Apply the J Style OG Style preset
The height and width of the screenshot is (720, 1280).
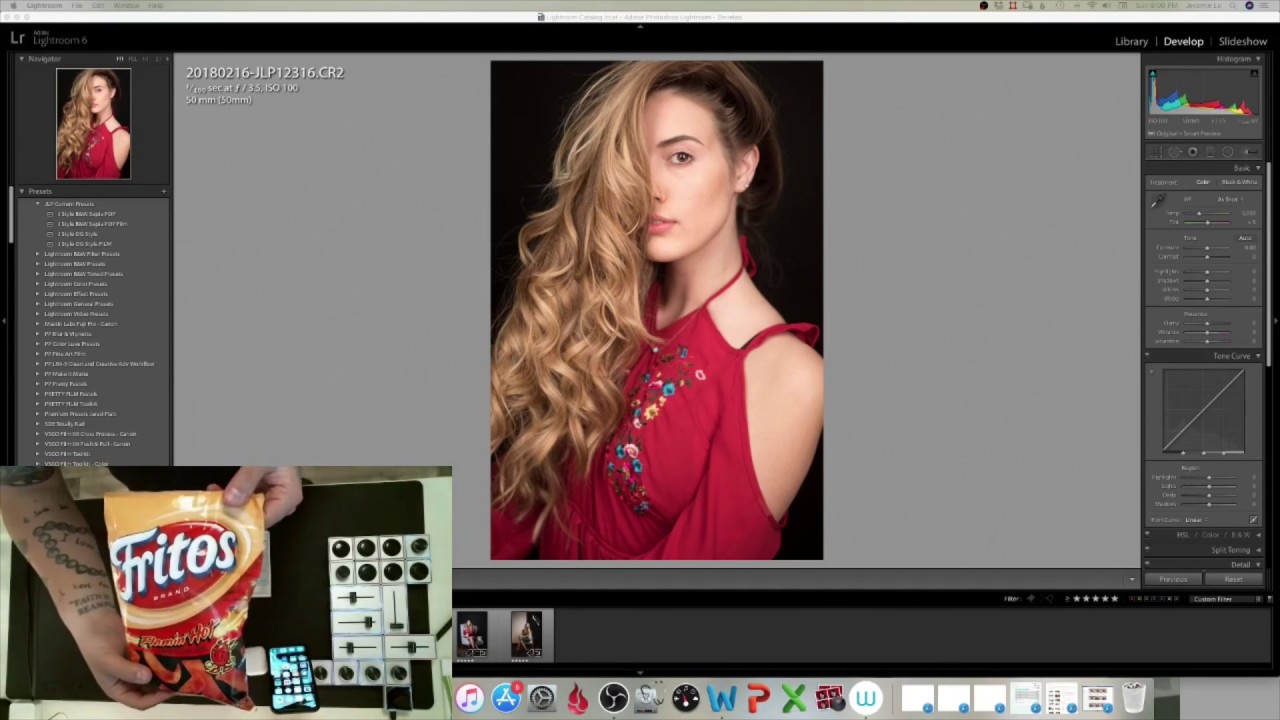pos(78,234)
